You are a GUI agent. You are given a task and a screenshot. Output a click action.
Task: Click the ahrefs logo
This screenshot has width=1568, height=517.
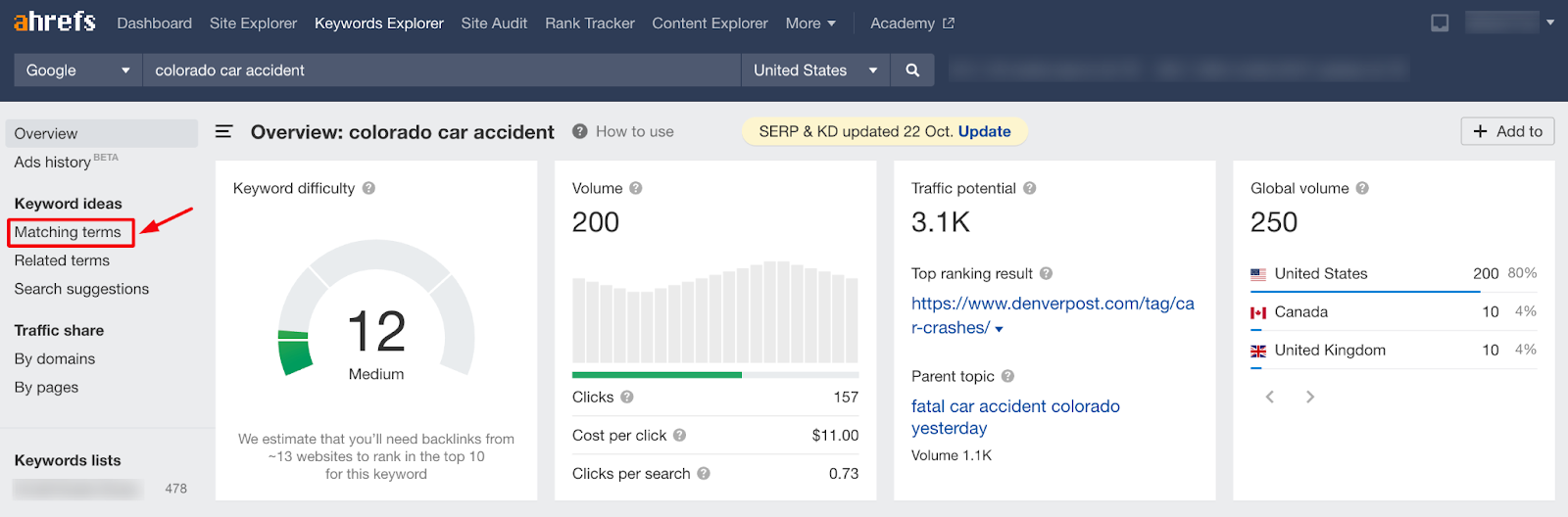pos(55,22)
